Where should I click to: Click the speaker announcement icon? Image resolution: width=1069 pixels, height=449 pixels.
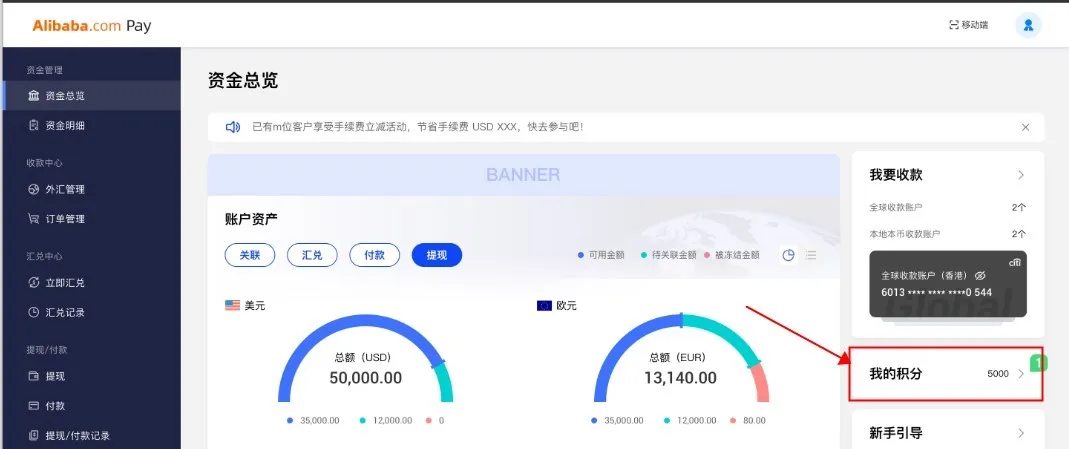pos(233,127)
